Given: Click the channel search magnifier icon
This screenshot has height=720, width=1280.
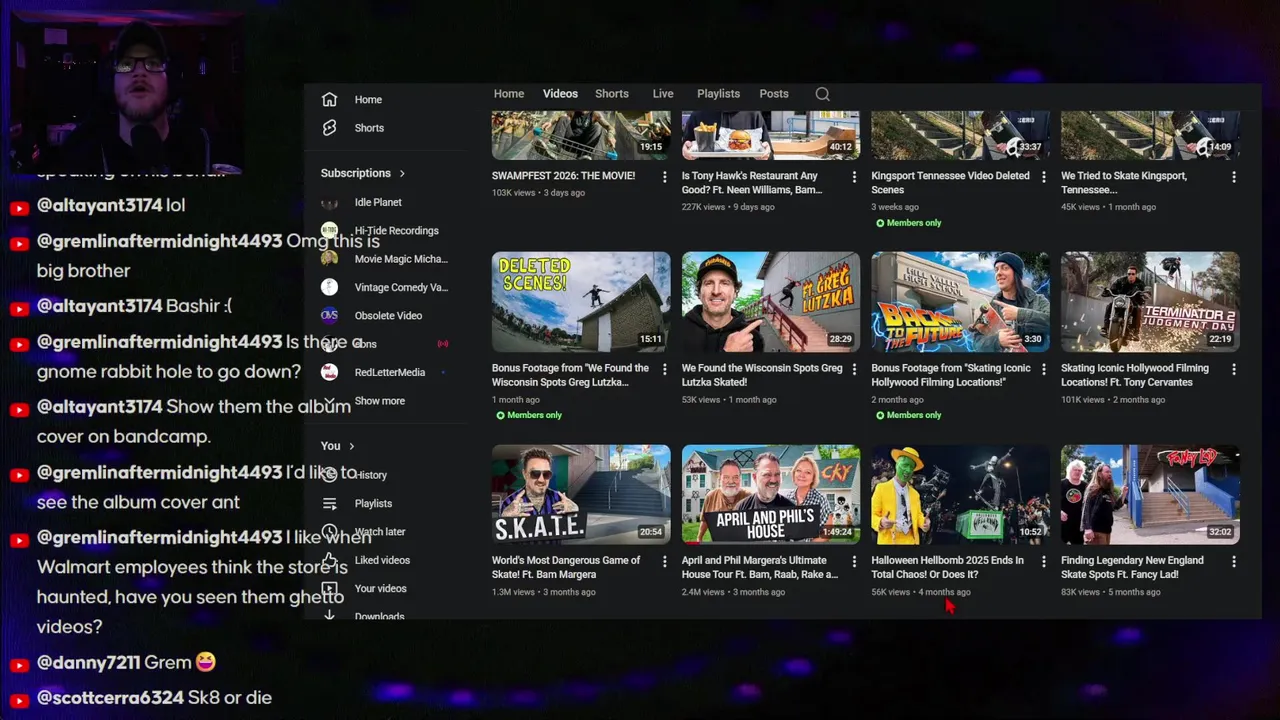Looking at the screenshot, I should pos(822,94).
